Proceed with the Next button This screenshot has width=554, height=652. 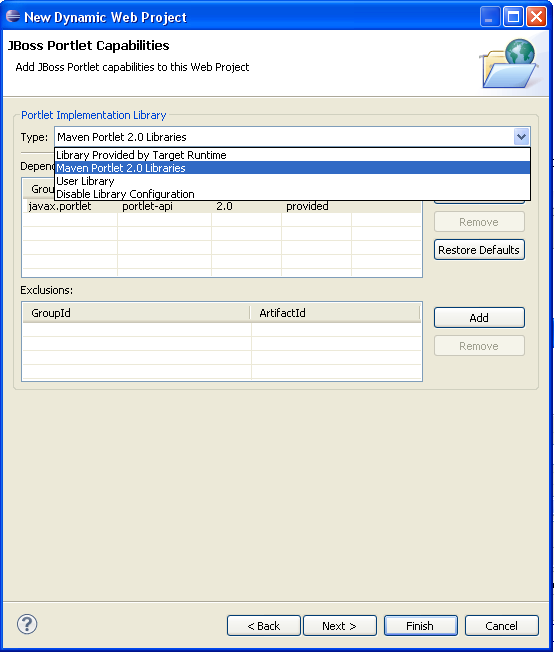340,625
